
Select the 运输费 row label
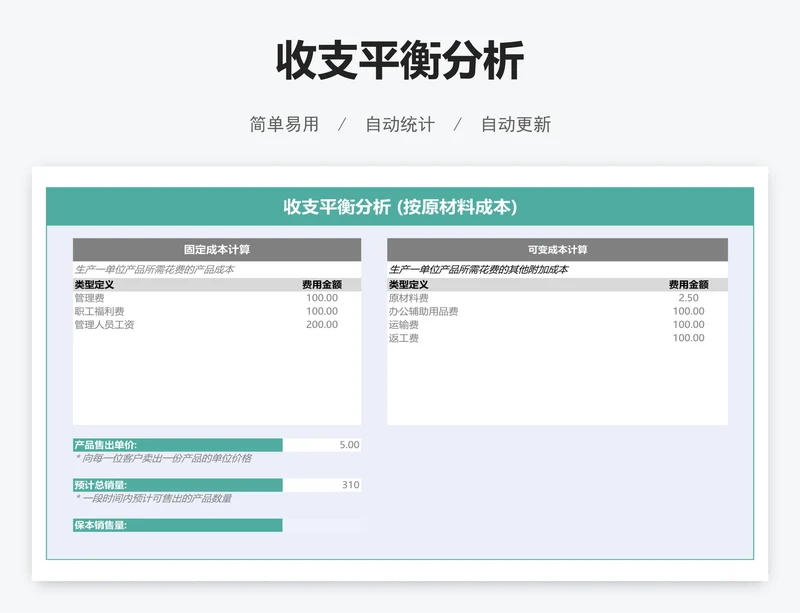coord(404,325)
